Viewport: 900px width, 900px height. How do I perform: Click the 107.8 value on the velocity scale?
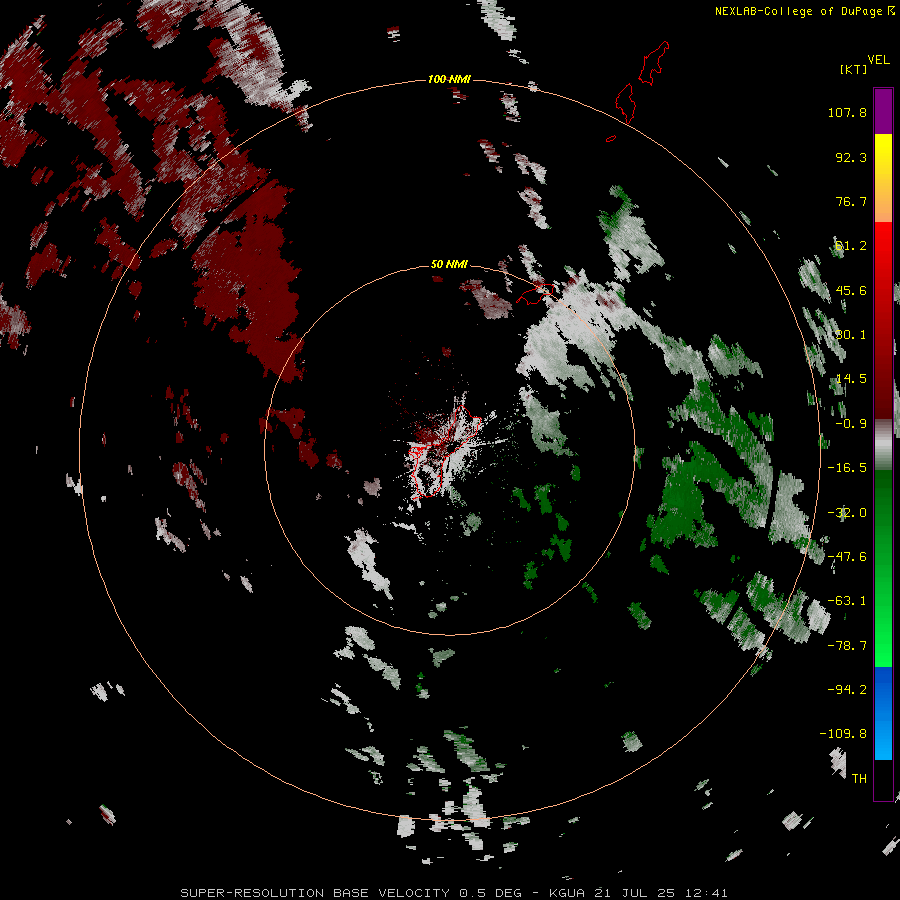[x=847, y=112]
